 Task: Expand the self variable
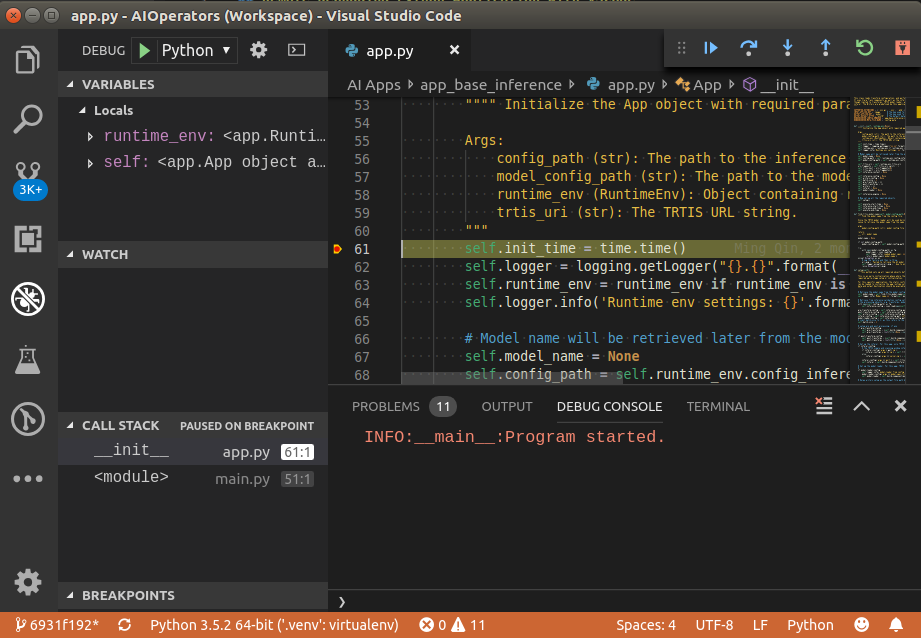click(x=90, y=162)
